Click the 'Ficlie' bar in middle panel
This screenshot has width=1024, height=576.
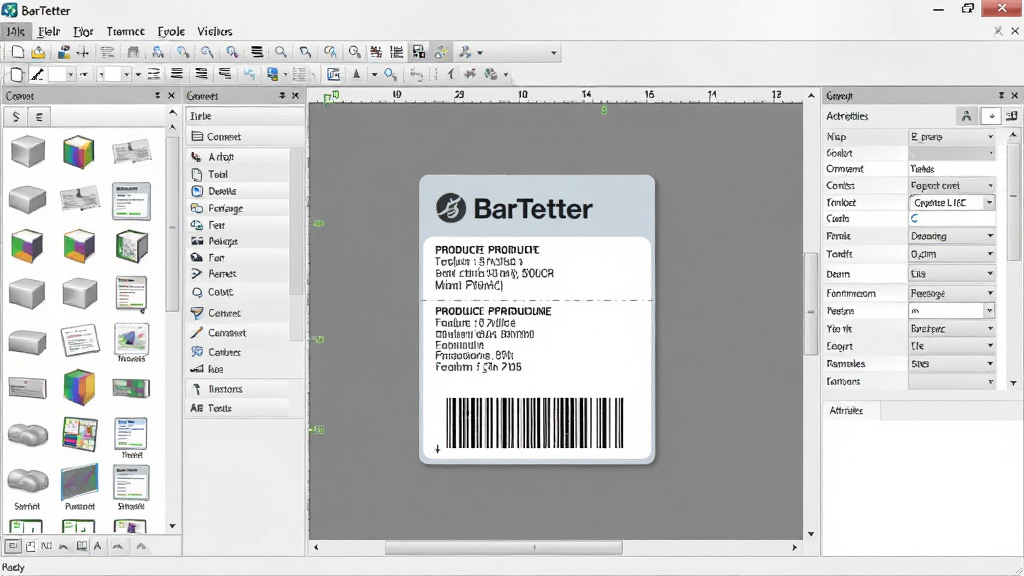245,116
